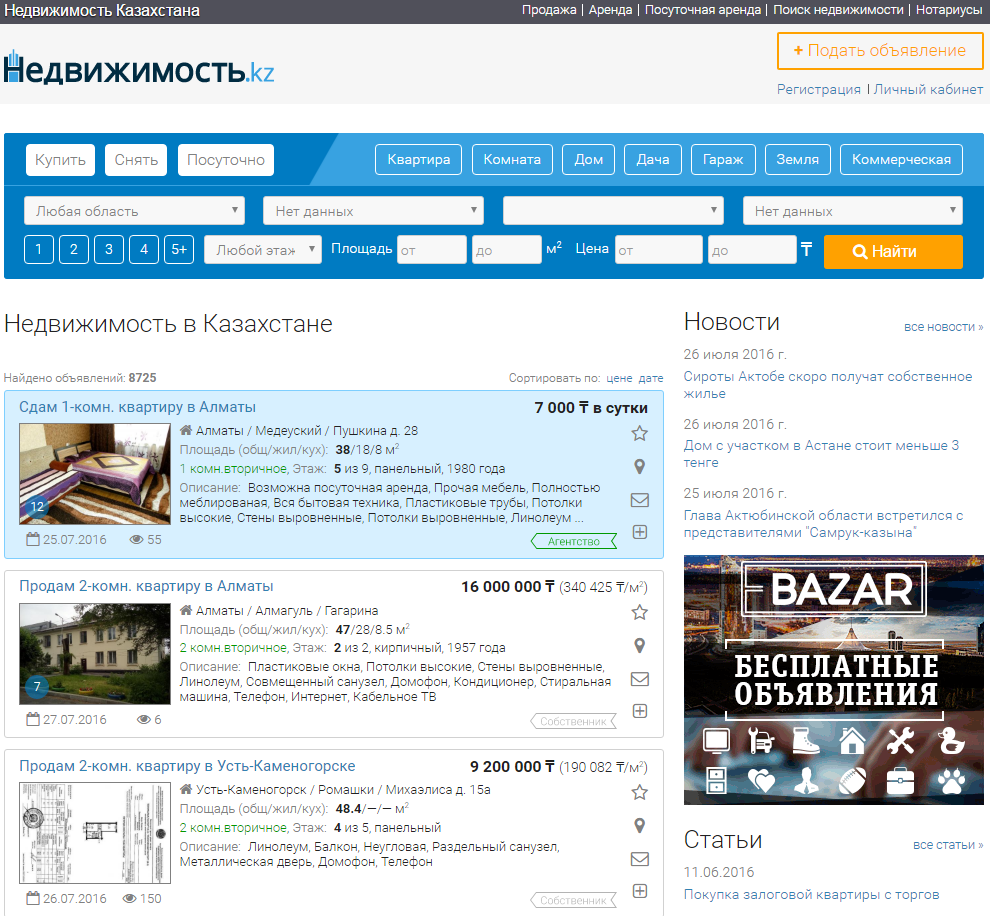990x916 pixels.
Task: Open все новости link
Action: pyautogui.click(x=943, y=327)
